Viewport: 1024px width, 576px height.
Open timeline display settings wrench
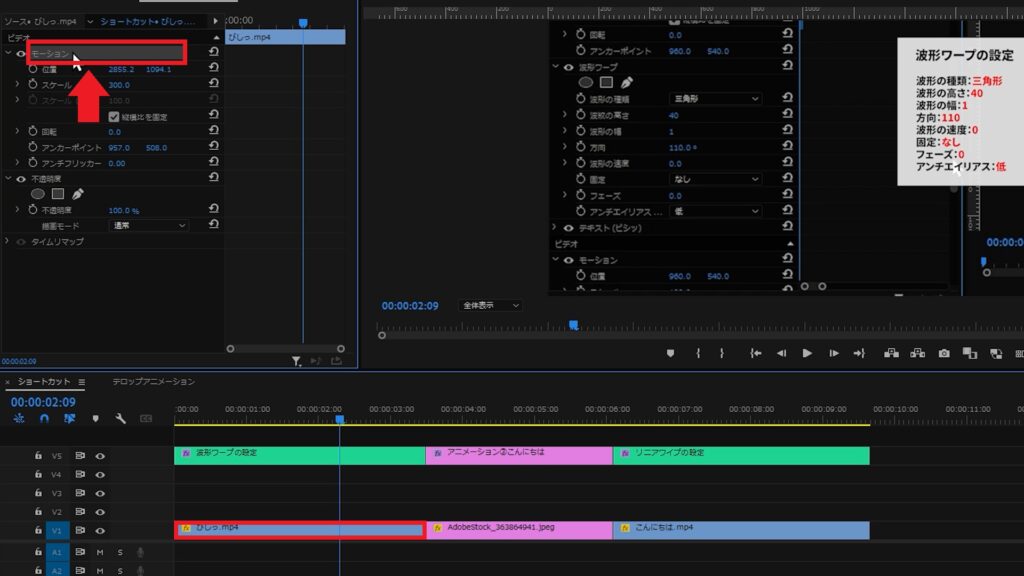tap(121, 419)
